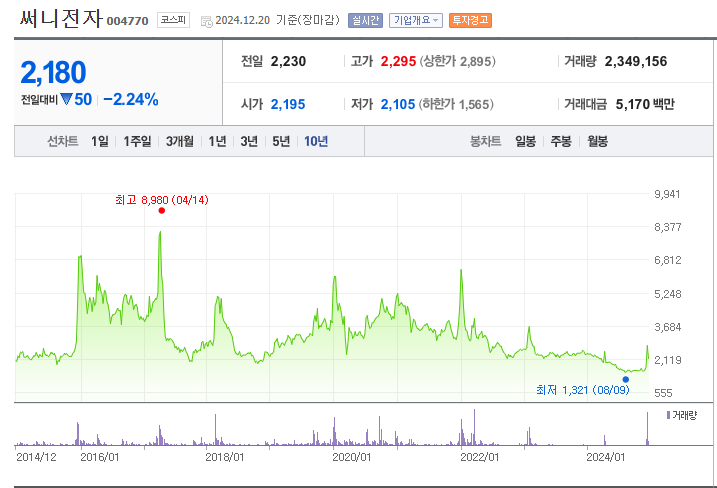Switch to 일봉 candlestick chart
Screen dimensions: 717x488
click(x=525, y=141)
